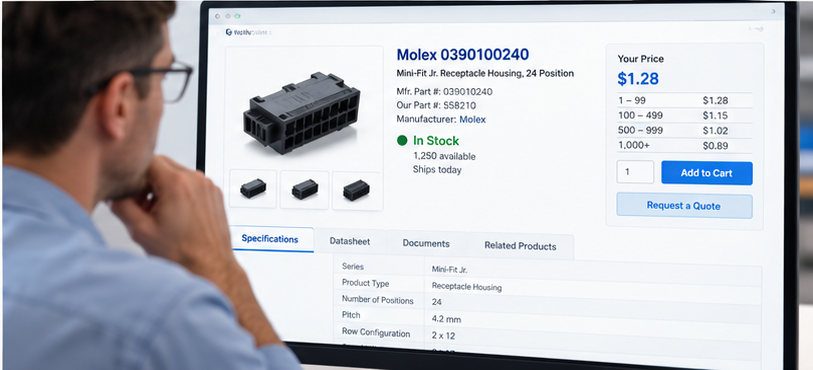The image size is (813, 370).
Task: Select the 500 – 999 price tier row
Action: click(x=684, y=131)
